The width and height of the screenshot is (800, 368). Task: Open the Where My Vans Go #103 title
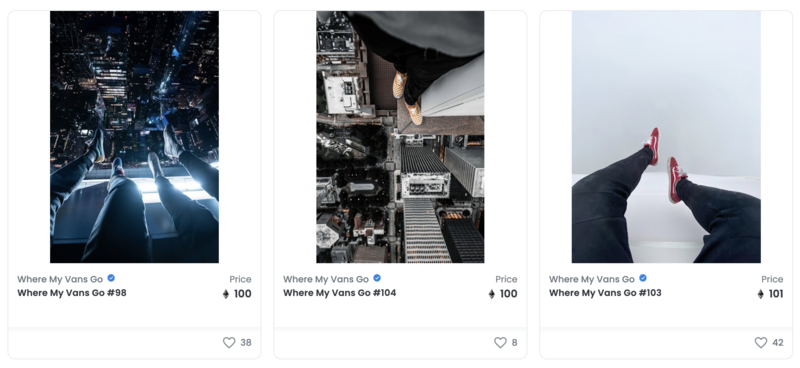coord(605,293)
